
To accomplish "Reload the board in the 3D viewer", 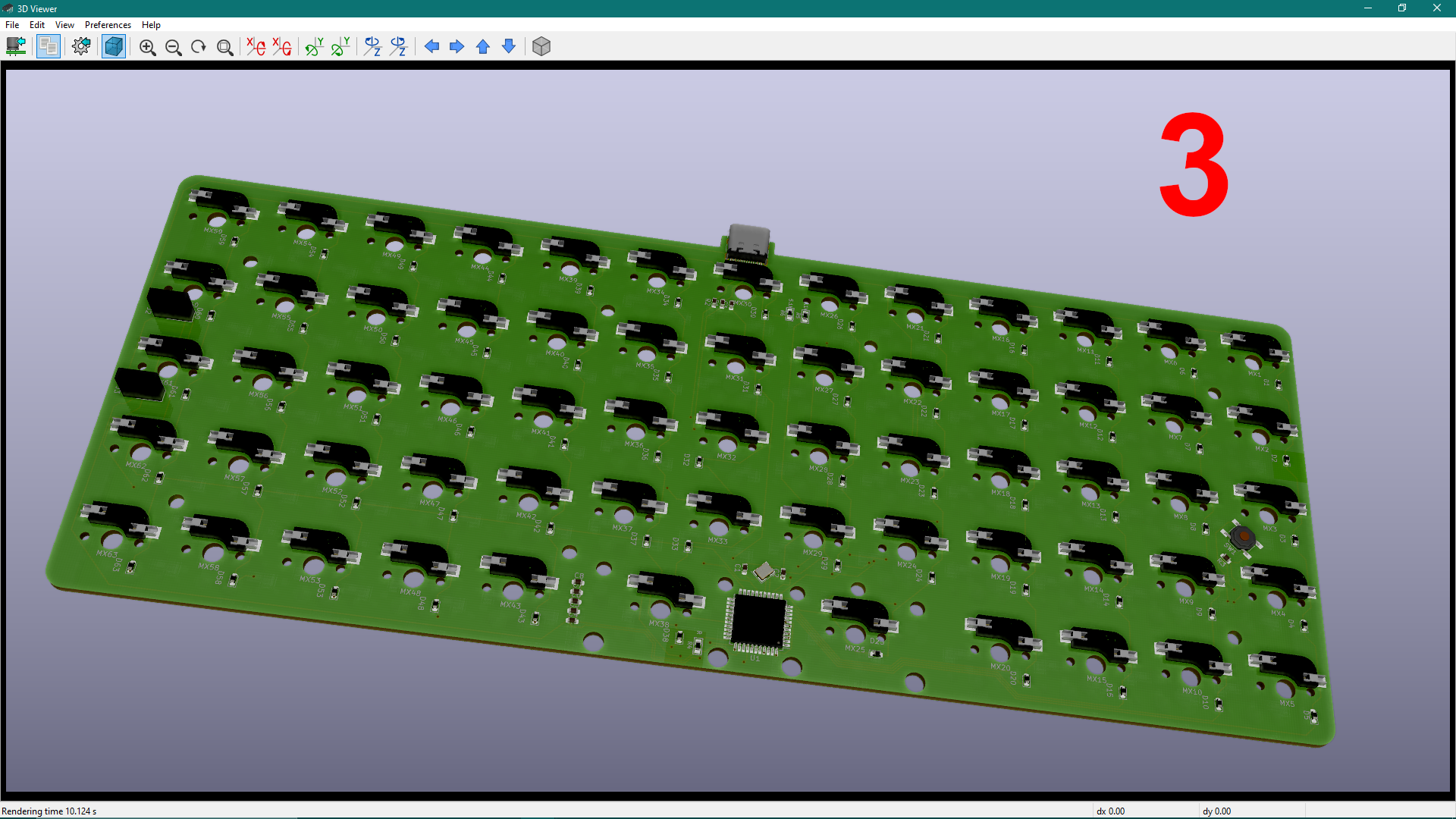I will coord(16,46).
